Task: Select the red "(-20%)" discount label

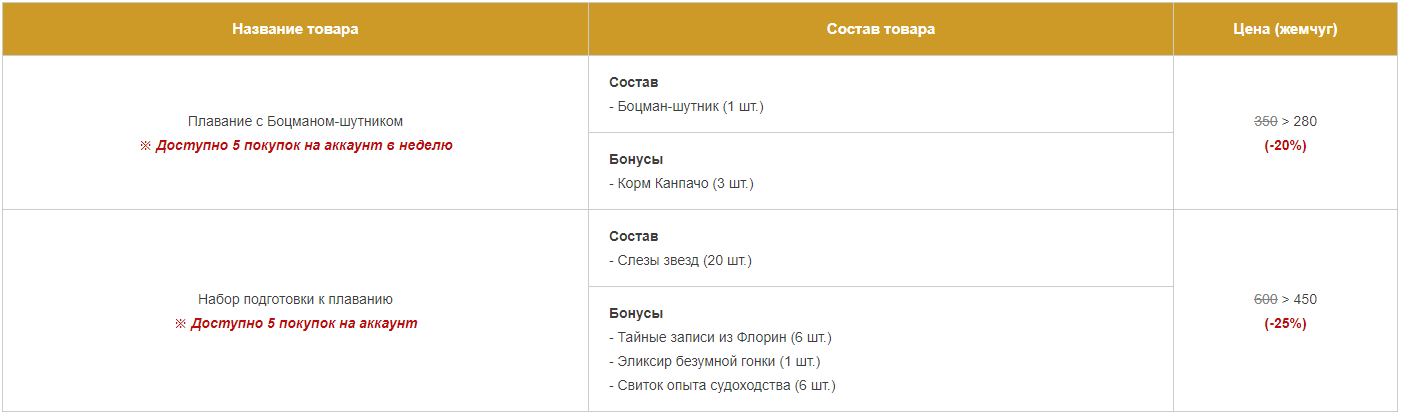Action: pos(1285,145)
